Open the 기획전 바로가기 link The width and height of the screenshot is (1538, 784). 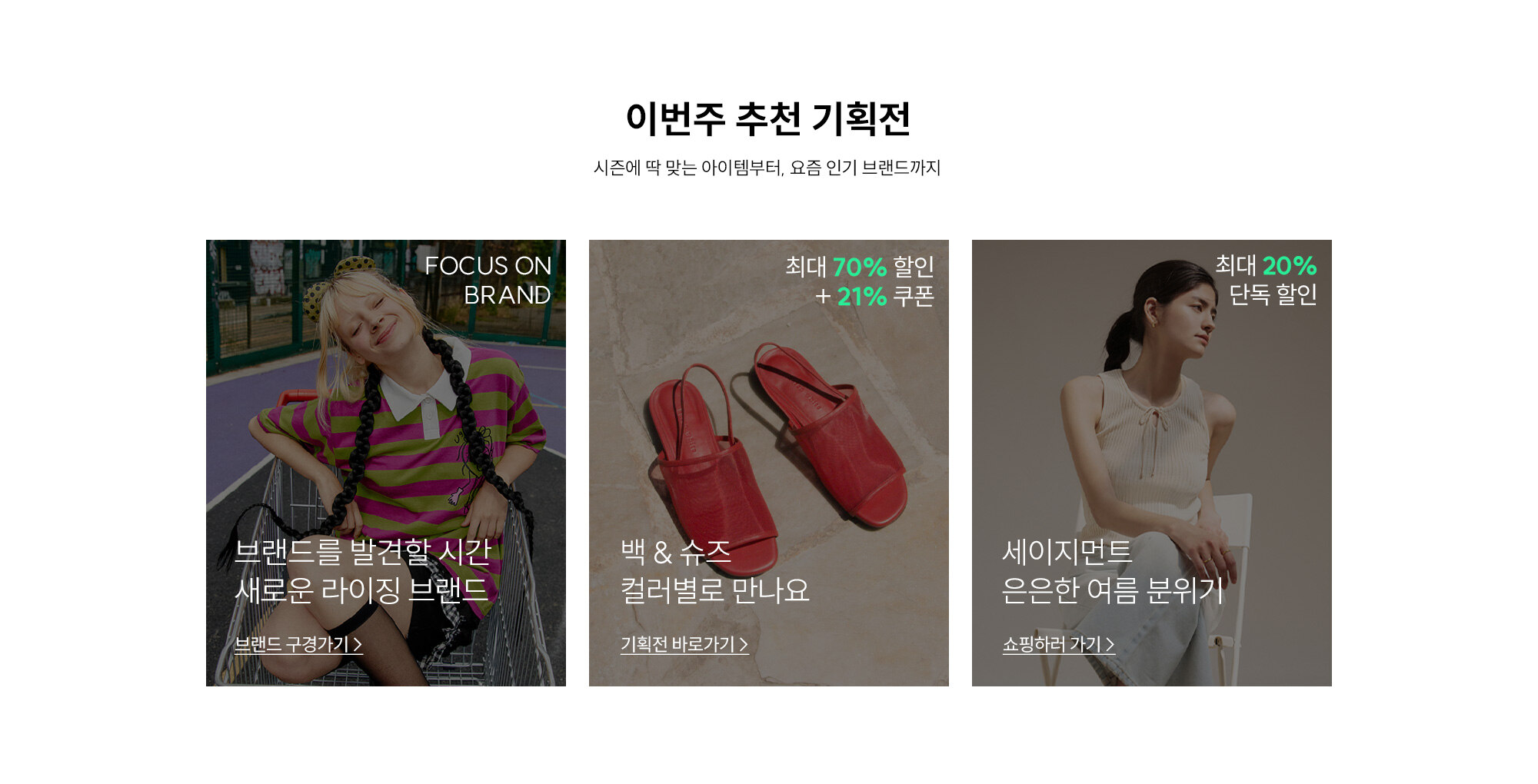(684, 645)
